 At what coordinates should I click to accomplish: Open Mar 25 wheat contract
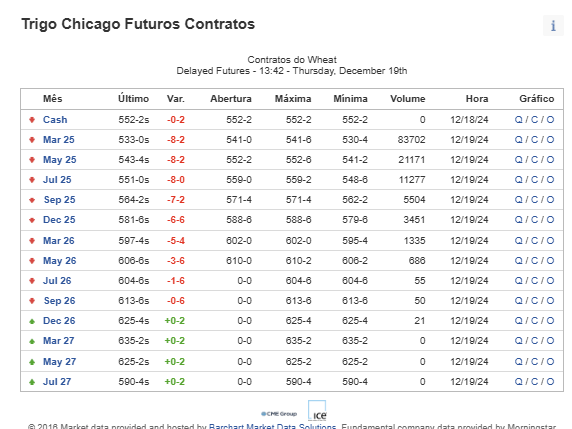(59, 140)
